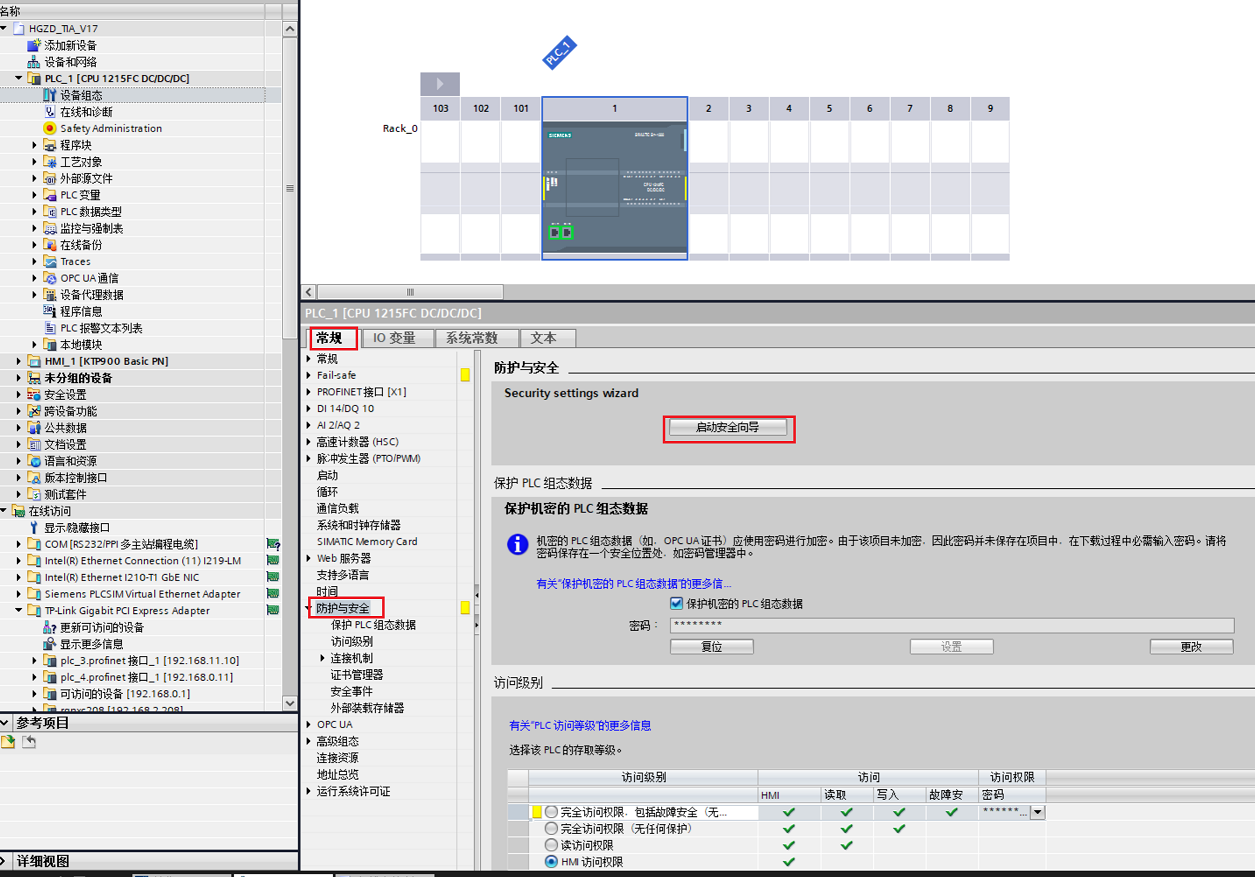Click the Safety Administration yellow-red icon

coord(50,128)
